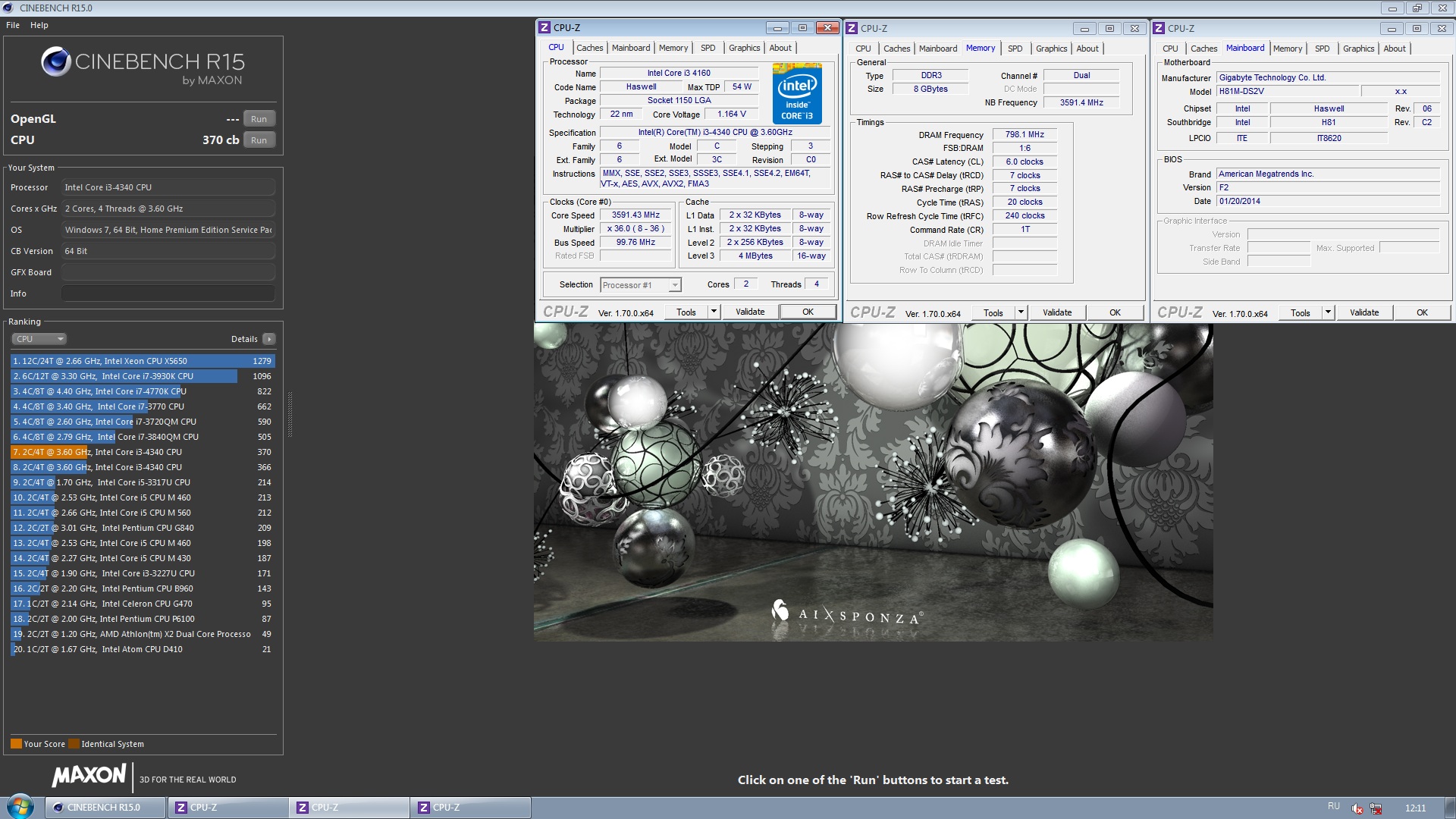Open Graphics tab in Memory CPU-Z window
Screen dimensions: 1456x819
click(x=1051, y=49)
